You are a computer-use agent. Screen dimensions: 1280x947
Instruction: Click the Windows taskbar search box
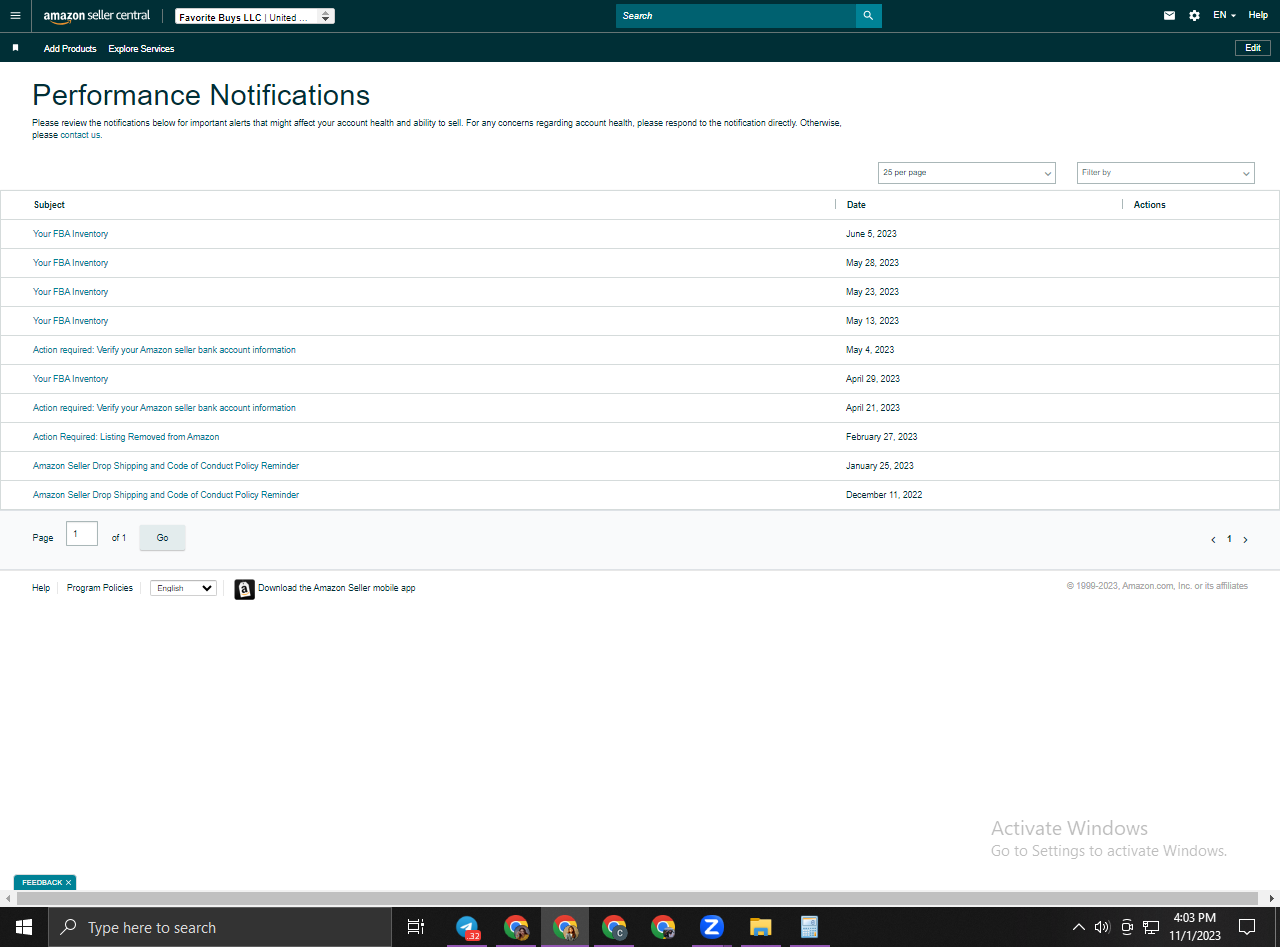[219, 927]
